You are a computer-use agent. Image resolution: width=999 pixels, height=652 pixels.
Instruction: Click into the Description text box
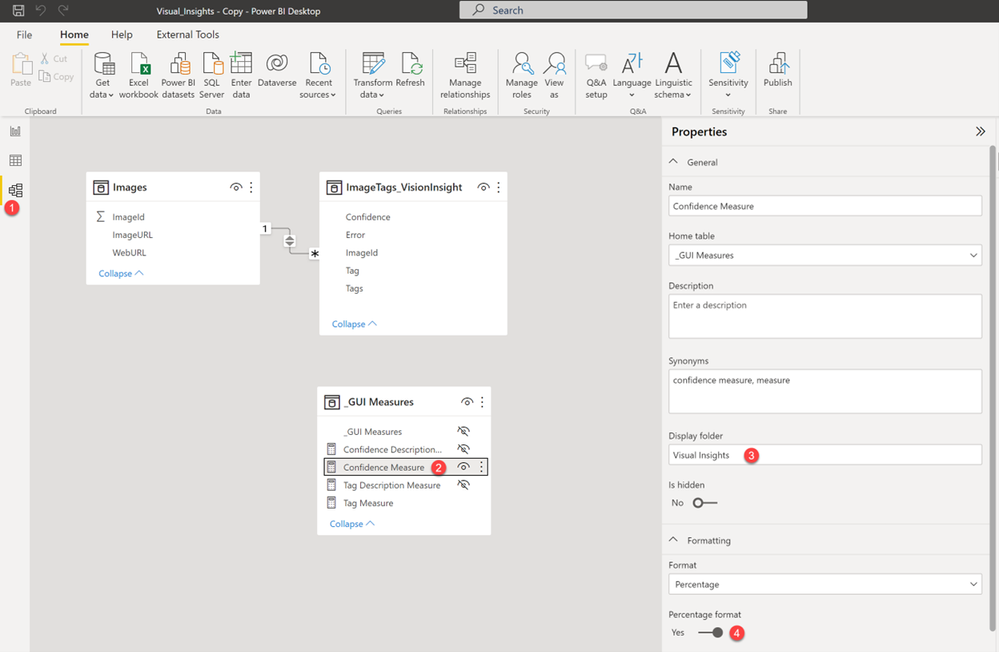coord(825,316)
